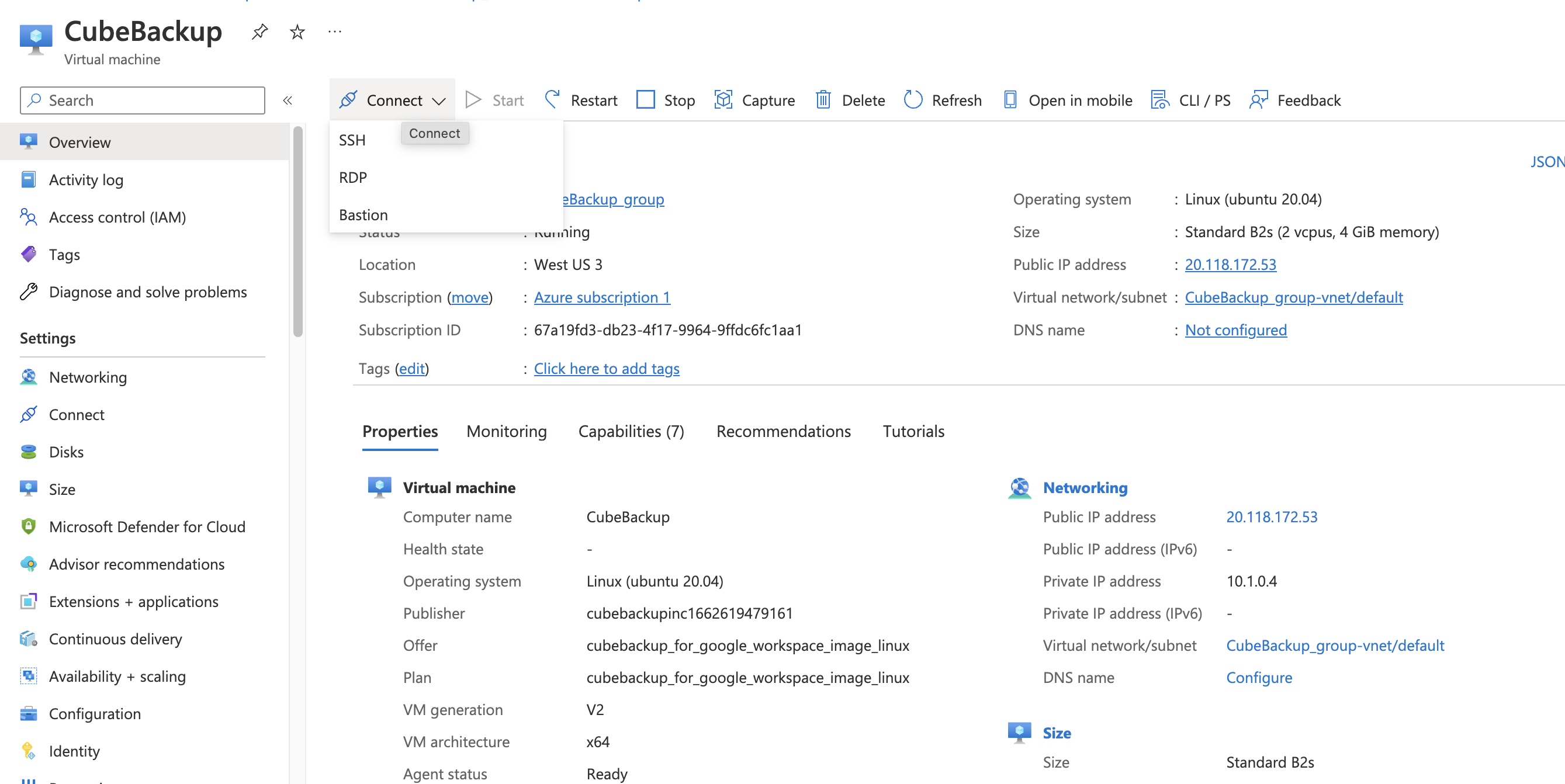Switch to the Monitoring tab

[506, 431]
